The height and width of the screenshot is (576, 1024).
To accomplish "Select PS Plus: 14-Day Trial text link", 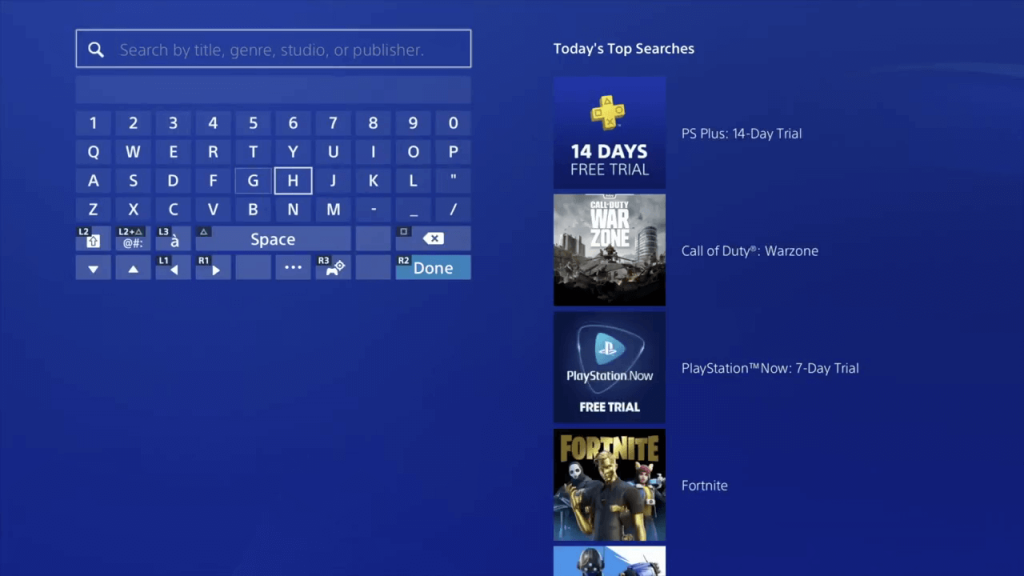I will point(741,133).
